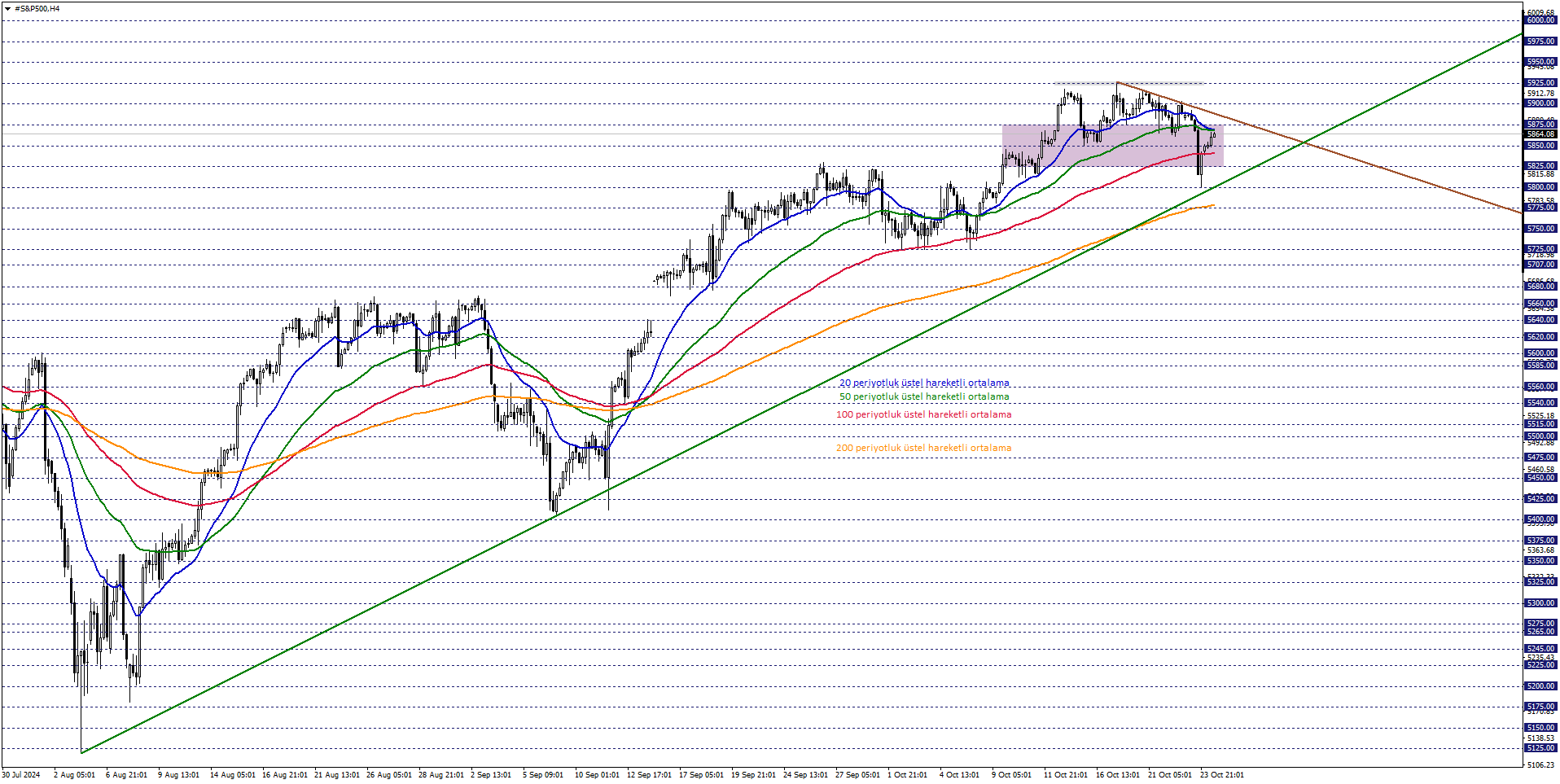
Task: Click the 6000.00 price level label
Action: pyautogui.click(x=1540, y=20)
